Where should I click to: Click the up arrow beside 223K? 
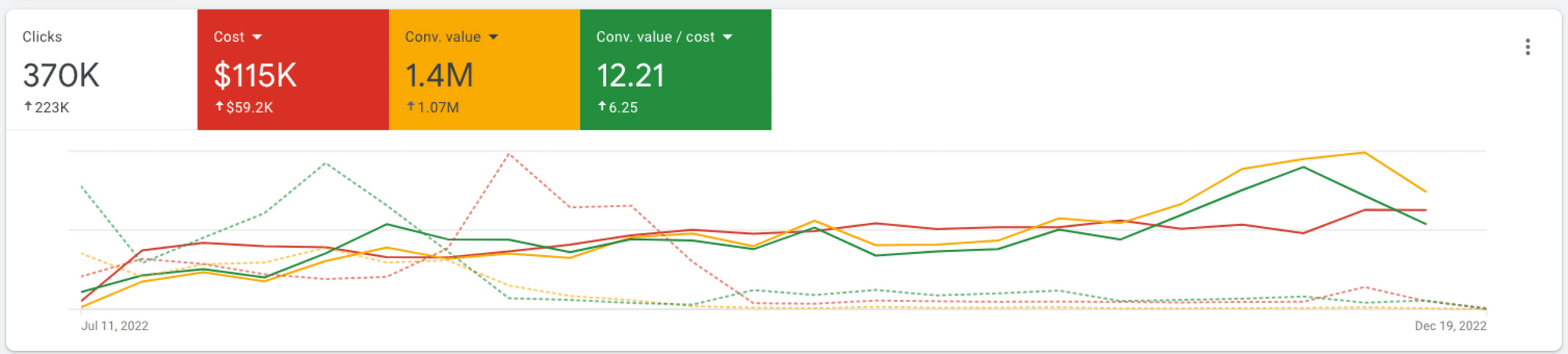28,106
